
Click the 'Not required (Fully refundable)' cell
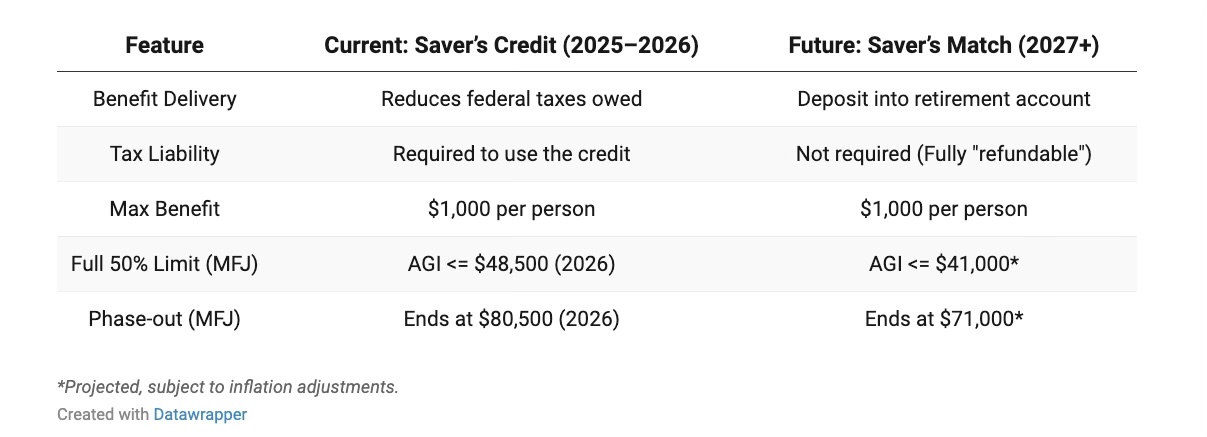(x=943, y=154)
